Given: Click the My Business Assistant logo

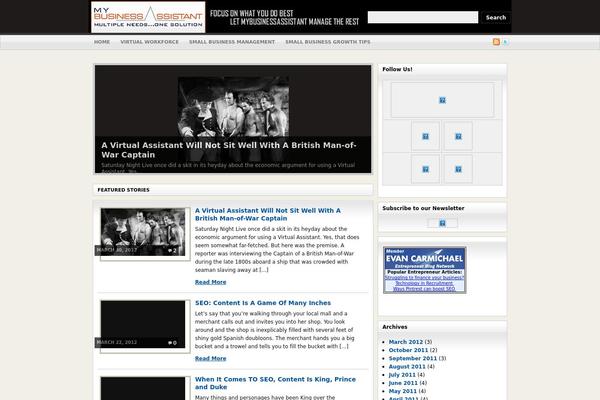Looking at the screenshot, I should pos(148,17).
